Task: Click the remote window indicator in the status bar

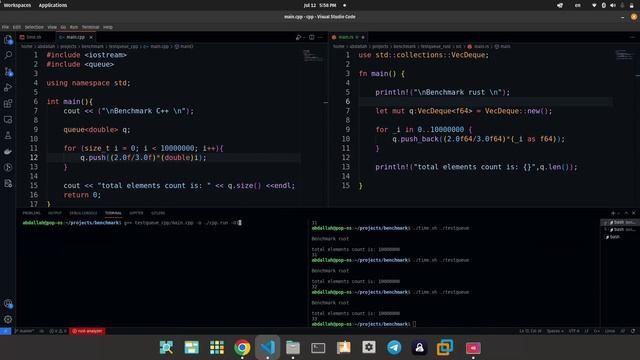Action: click(x=5, y=331)
